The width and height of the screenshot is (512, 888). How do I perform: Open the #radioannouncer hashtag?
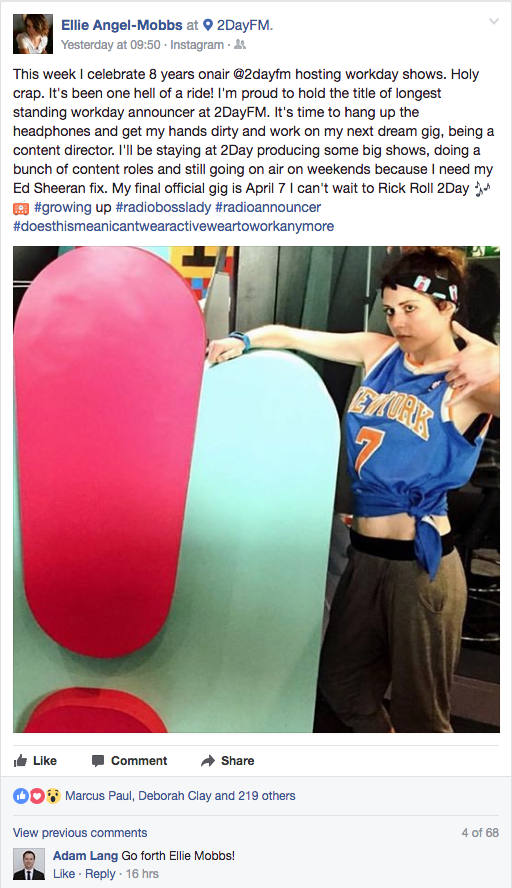coord(268,207)
